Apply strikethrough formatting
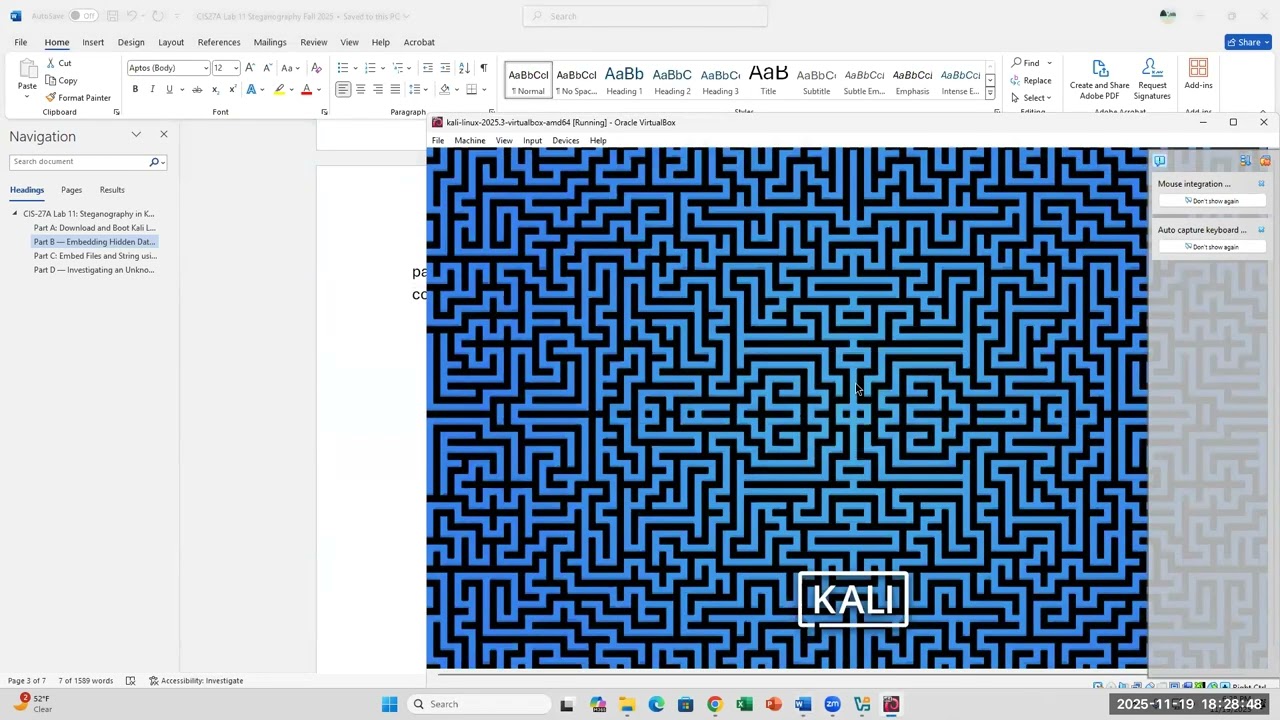1280x720 pixels. (x=197, y=89)
